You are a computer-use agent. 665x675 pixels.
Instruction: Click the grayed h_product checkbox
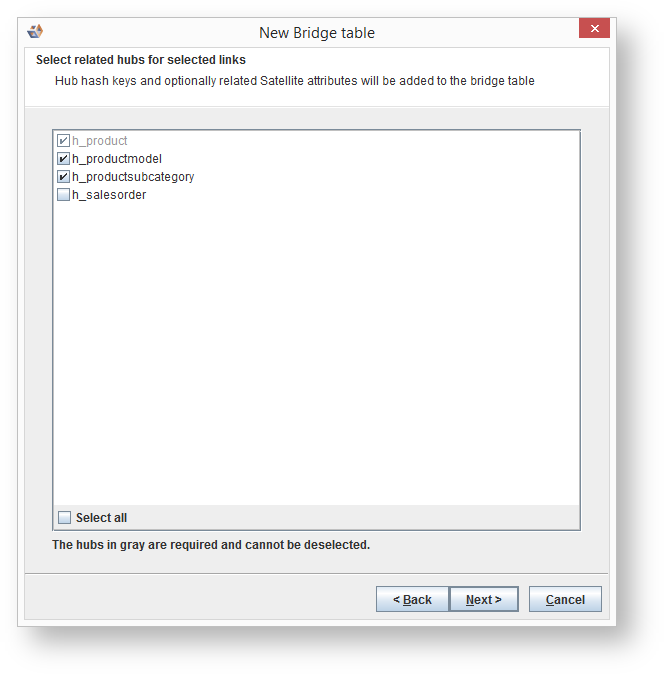[x=64, y=141]
